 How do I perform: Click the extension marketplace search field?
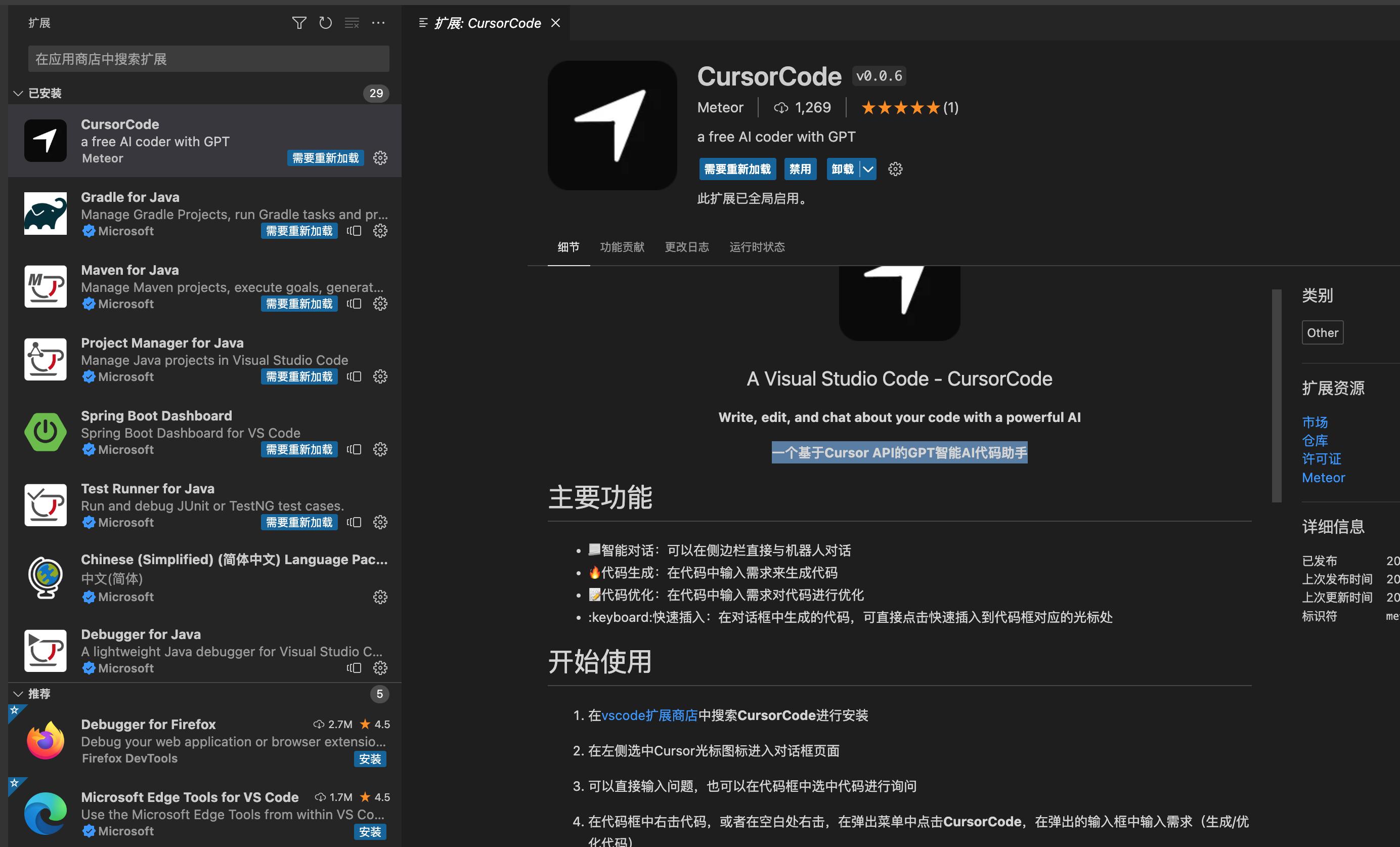tap(208, 59)
